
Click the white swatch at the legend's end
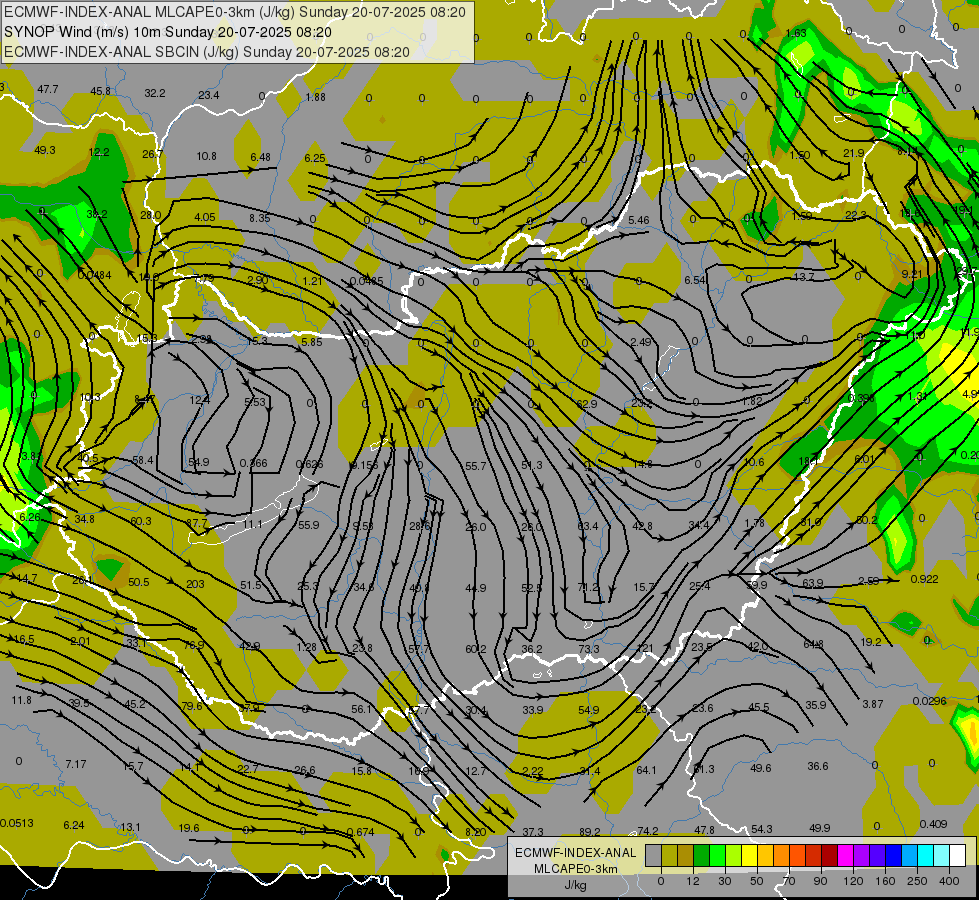click(958, 855)
